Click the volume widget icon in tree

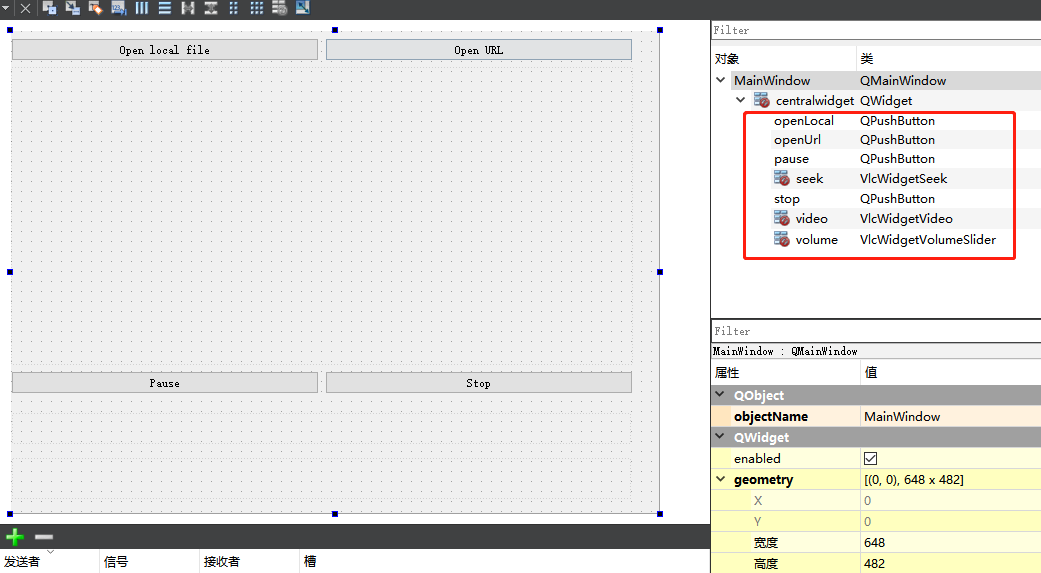(x=782, y=239)
